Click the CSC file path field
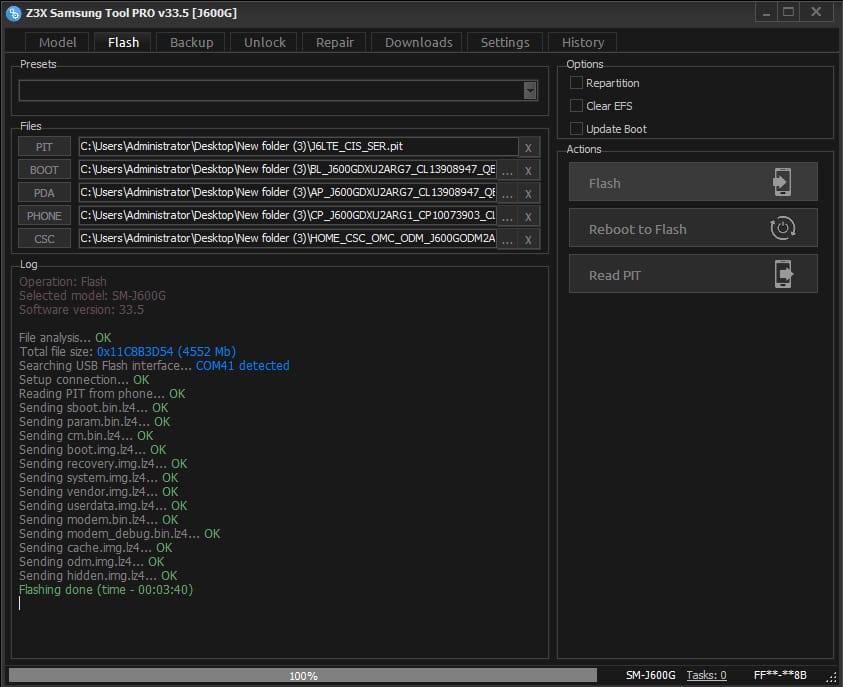This screenshot has width=843, height=687. (x=288, y=238)
